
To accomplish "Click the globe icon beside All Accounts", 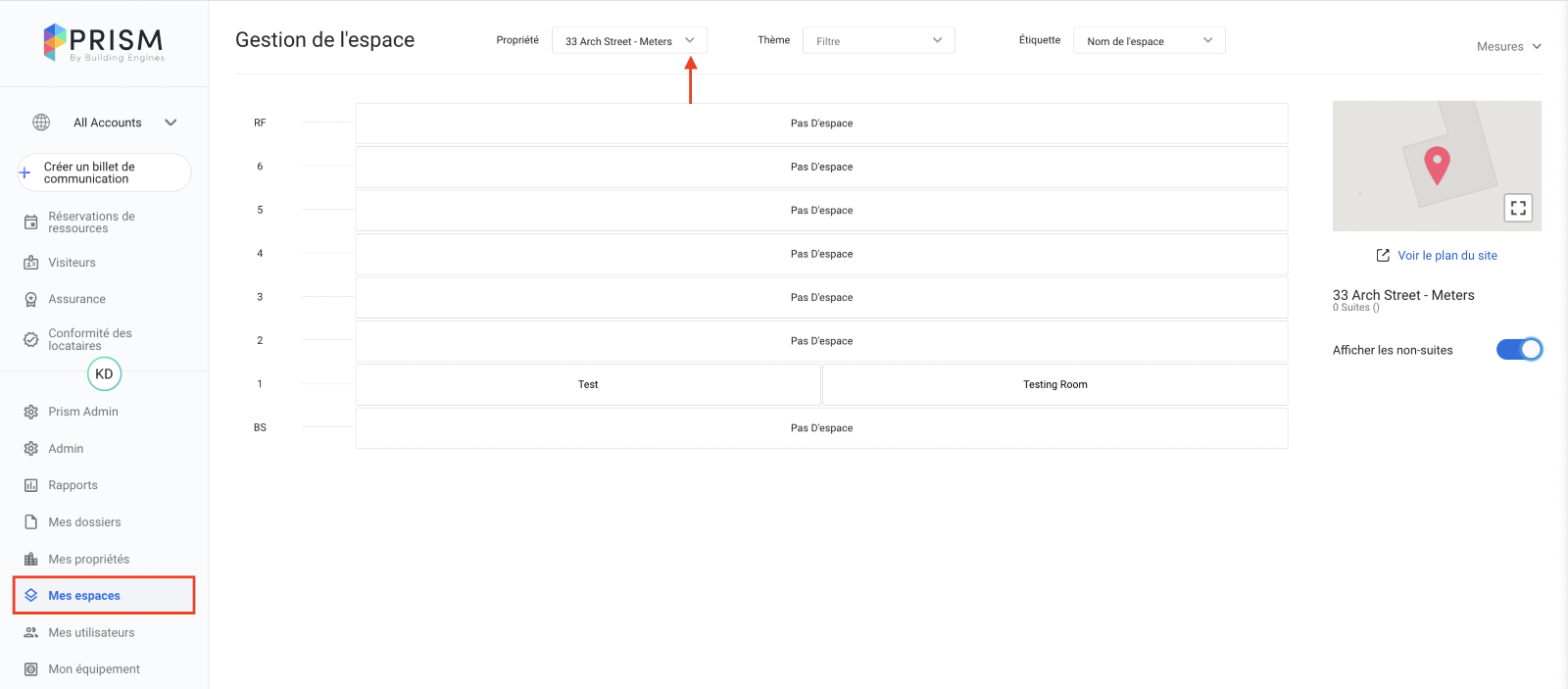I will click(41, 123).
